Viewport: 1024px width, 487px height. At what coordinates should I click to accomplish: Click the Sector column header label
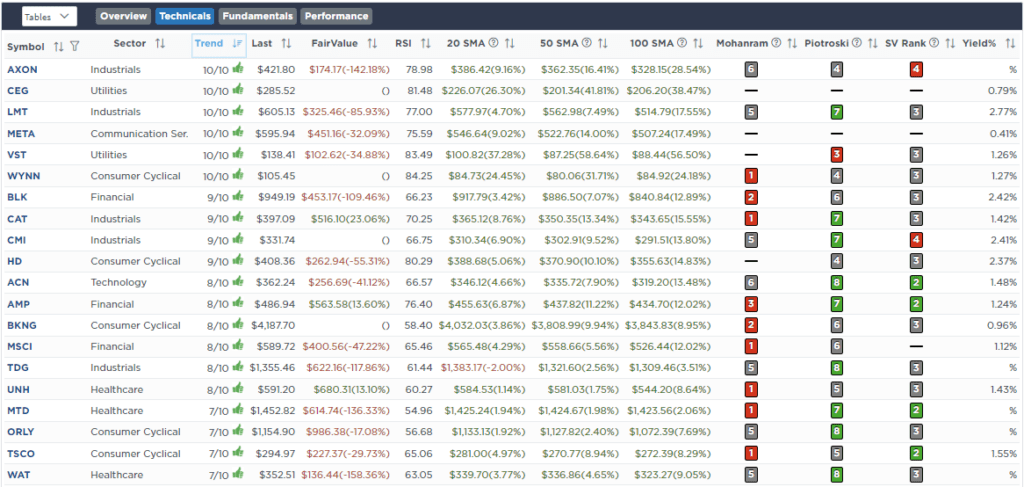click(129, 44)
